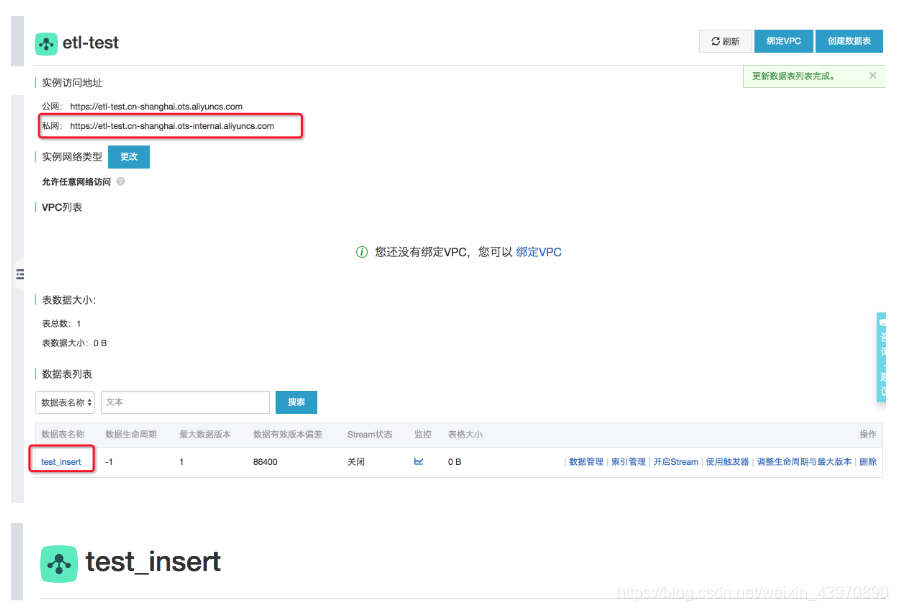Click the refresh arrows icon inside the 刷新 button
The height and width of the screenshot is (611, 898).
pos(715,41)
